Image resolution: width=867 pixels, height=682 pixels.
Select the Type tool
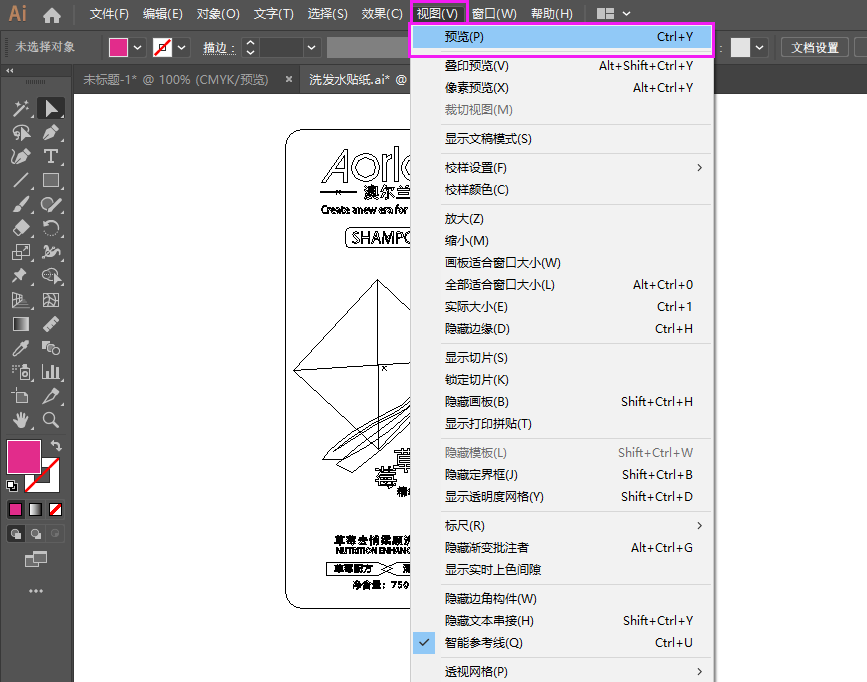coord(50,156)
